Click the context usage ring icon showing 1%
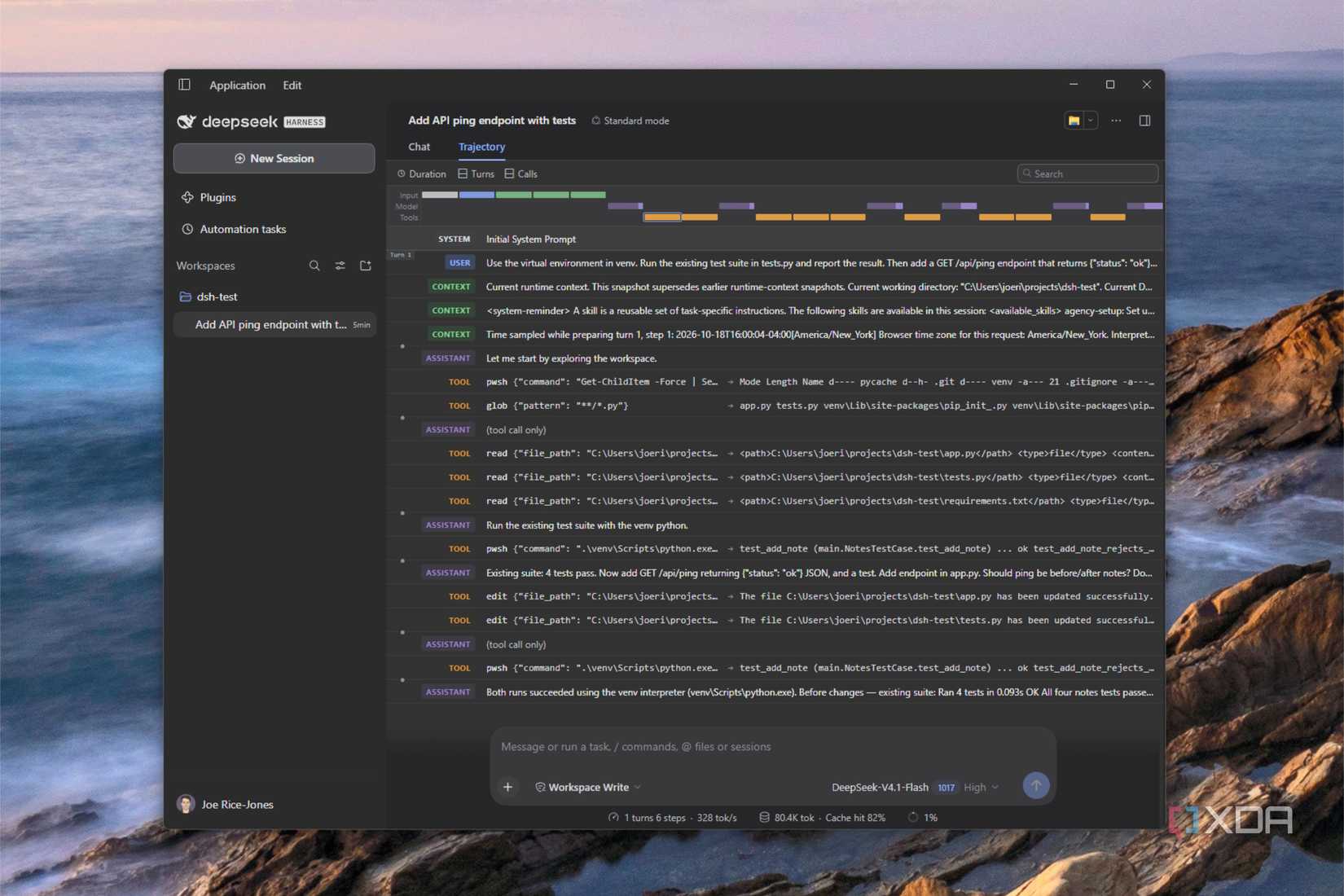The image size is (1344, 896). click(913, 817)
